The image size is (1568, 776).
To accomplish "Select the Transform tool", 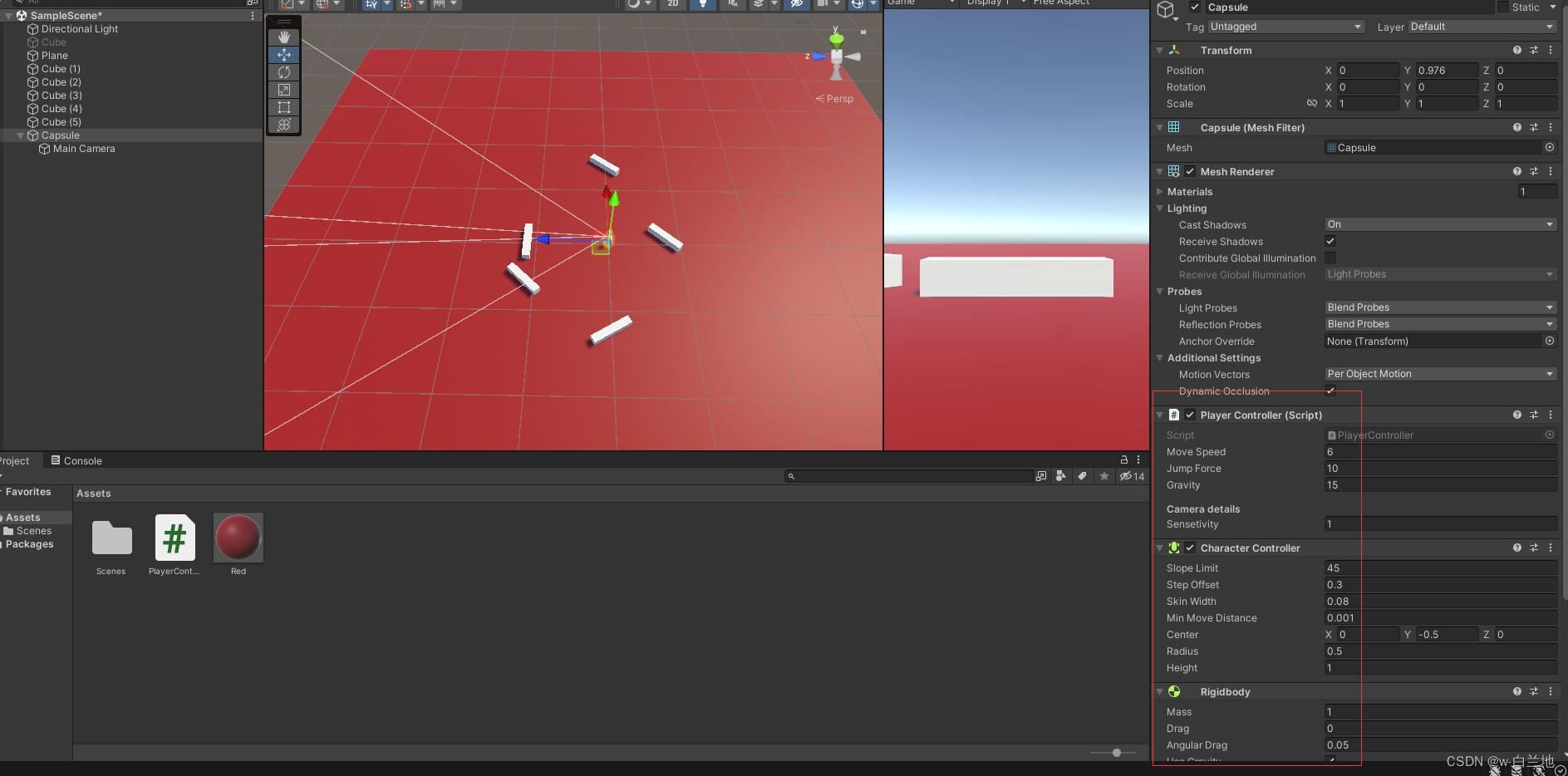I will [284, 125].
